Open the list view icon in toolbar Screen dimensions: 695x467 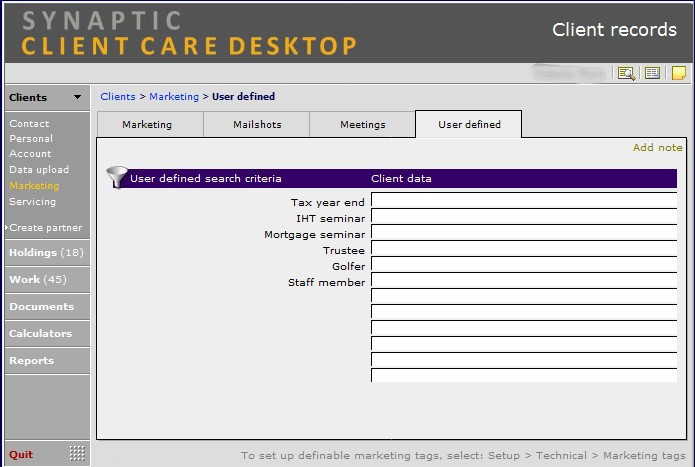[x=652, y=73]
